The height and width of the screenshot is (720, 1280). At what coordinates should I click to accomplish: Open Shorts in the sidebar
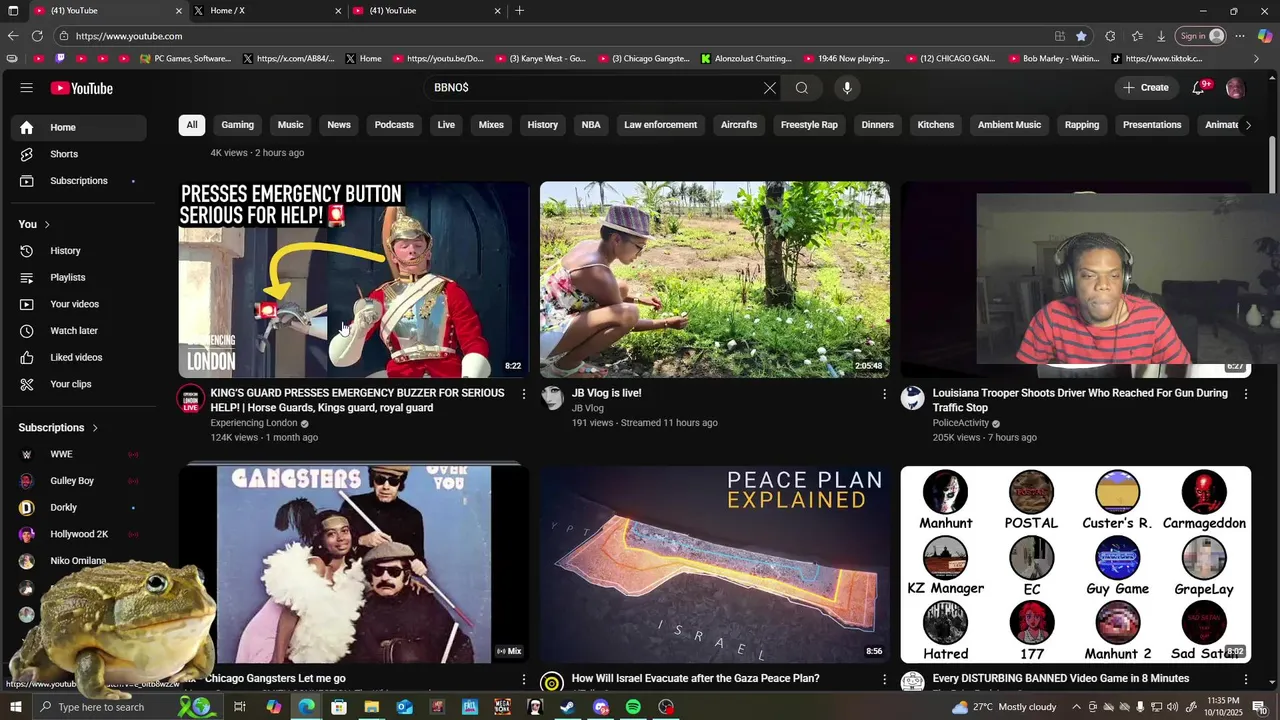78,154
